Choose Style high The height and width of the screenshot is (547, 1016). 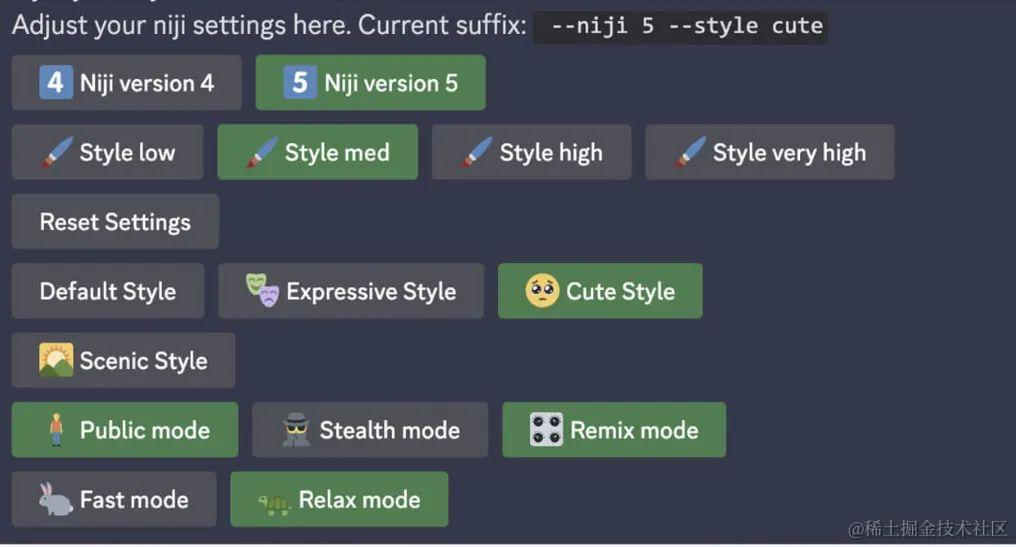(x=531, y=152)
